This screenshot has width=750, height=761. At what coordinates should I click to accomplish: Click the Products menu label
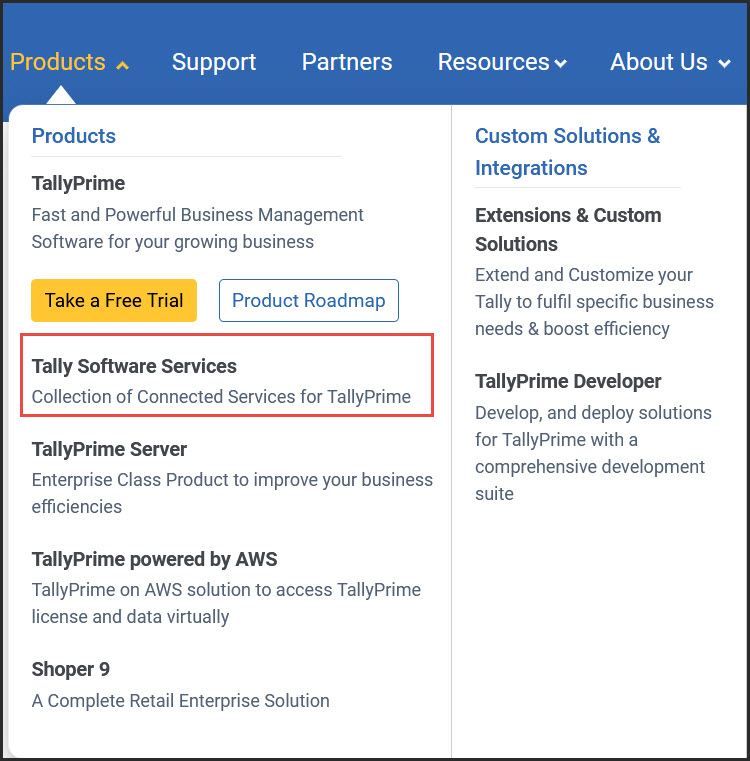pos(58,62)
